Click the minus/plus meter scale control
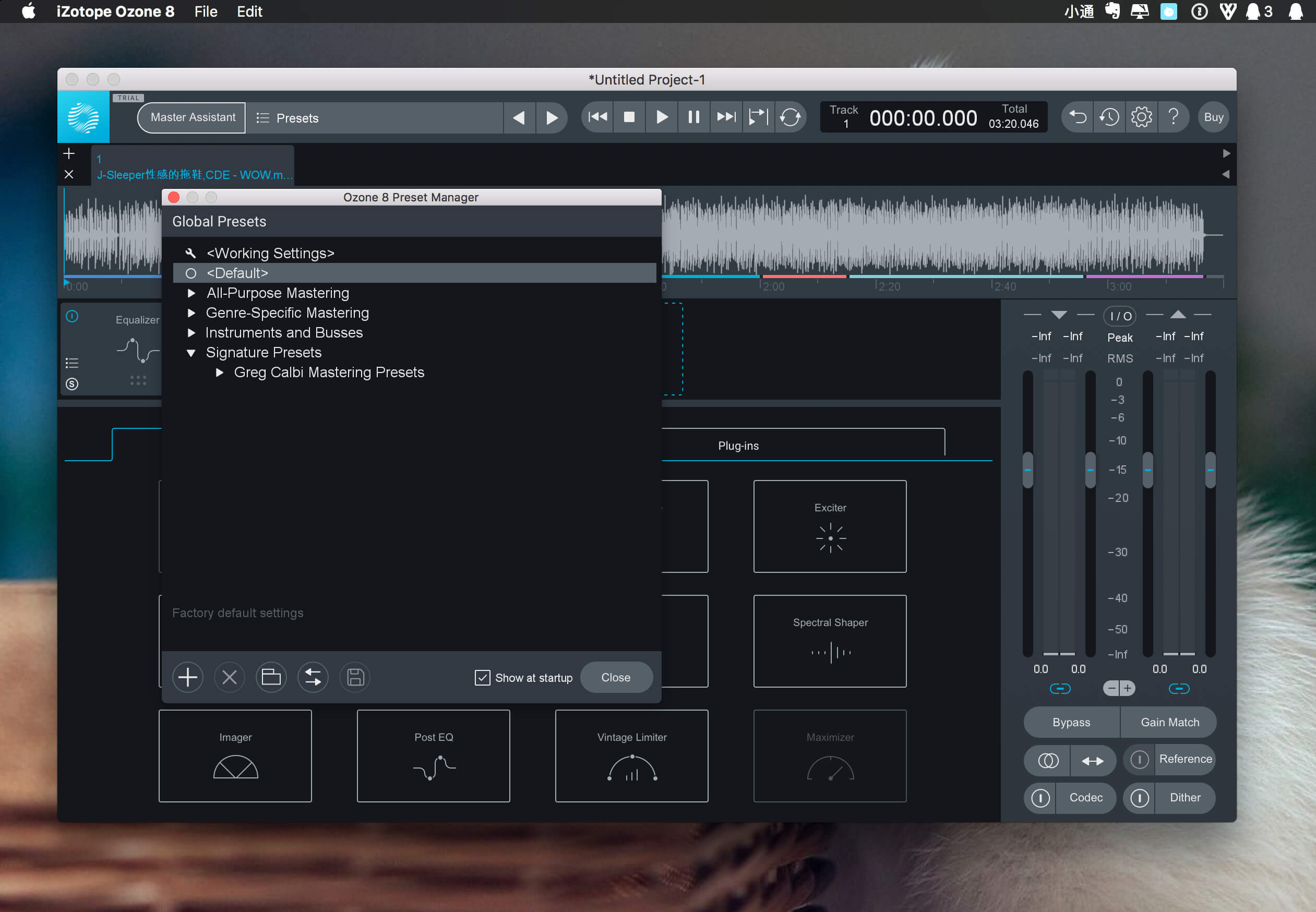Viewport: 1316px width, 912px height. pos(1119,689)
